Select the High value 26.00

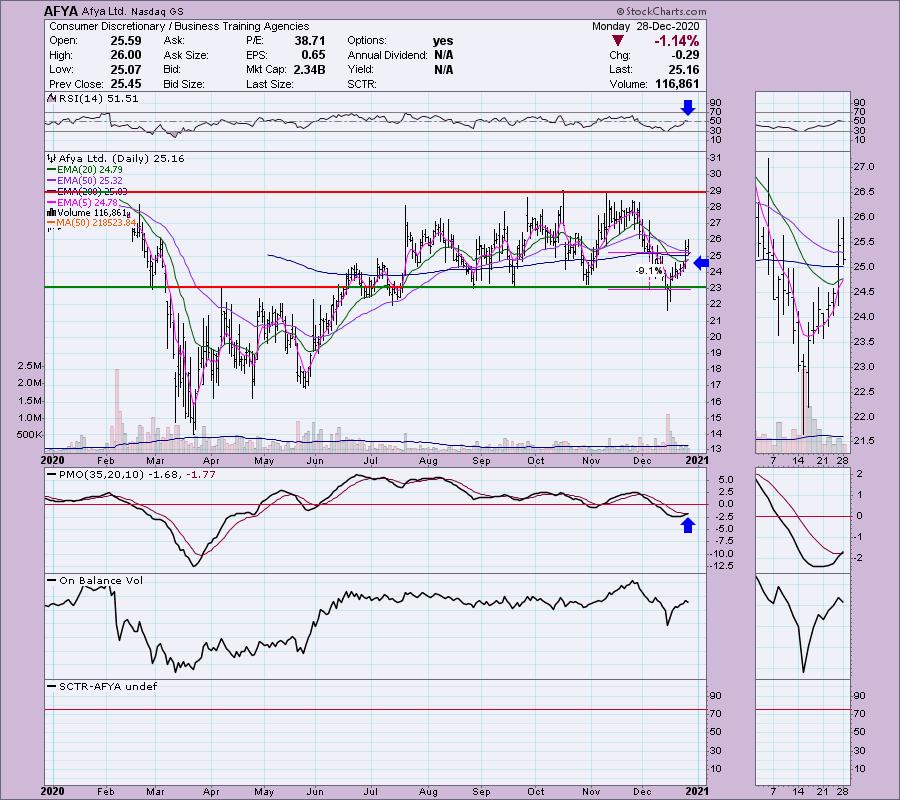coord(126,55)
